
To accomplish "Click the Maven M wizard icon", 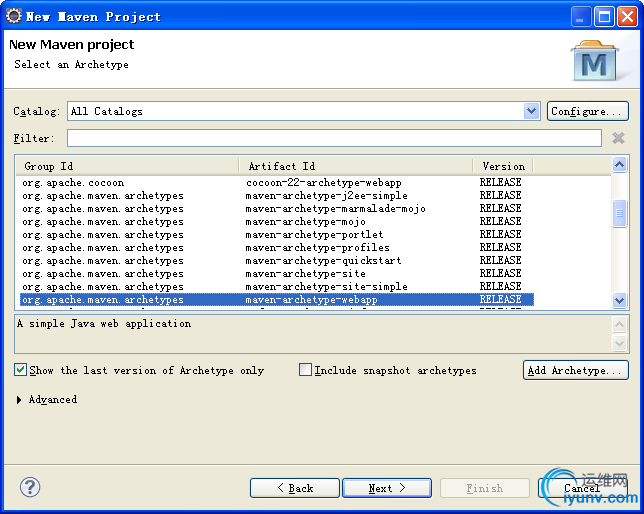I will (x=594, y=61).
